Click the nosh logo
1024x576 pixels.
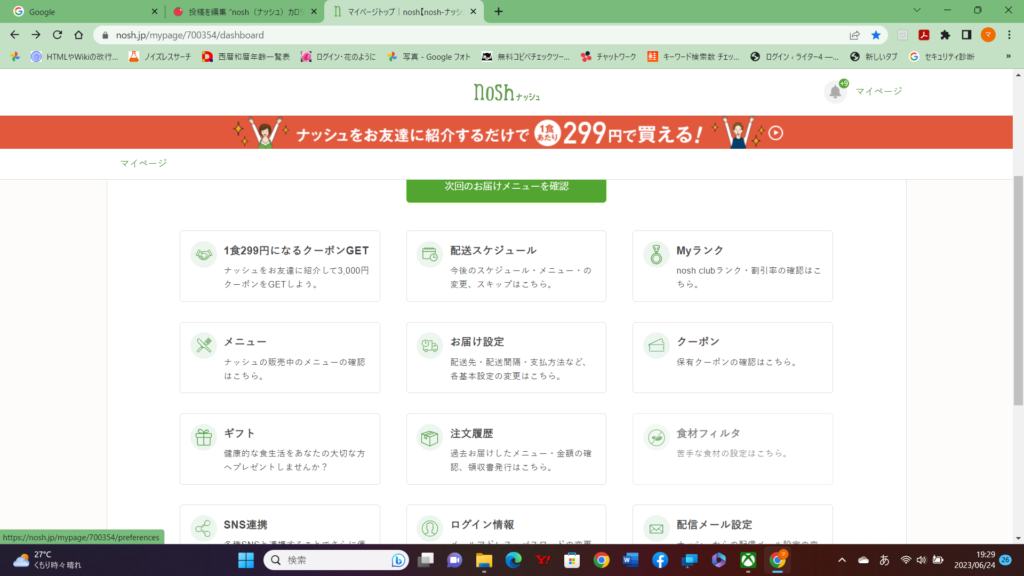pos(506,93)
